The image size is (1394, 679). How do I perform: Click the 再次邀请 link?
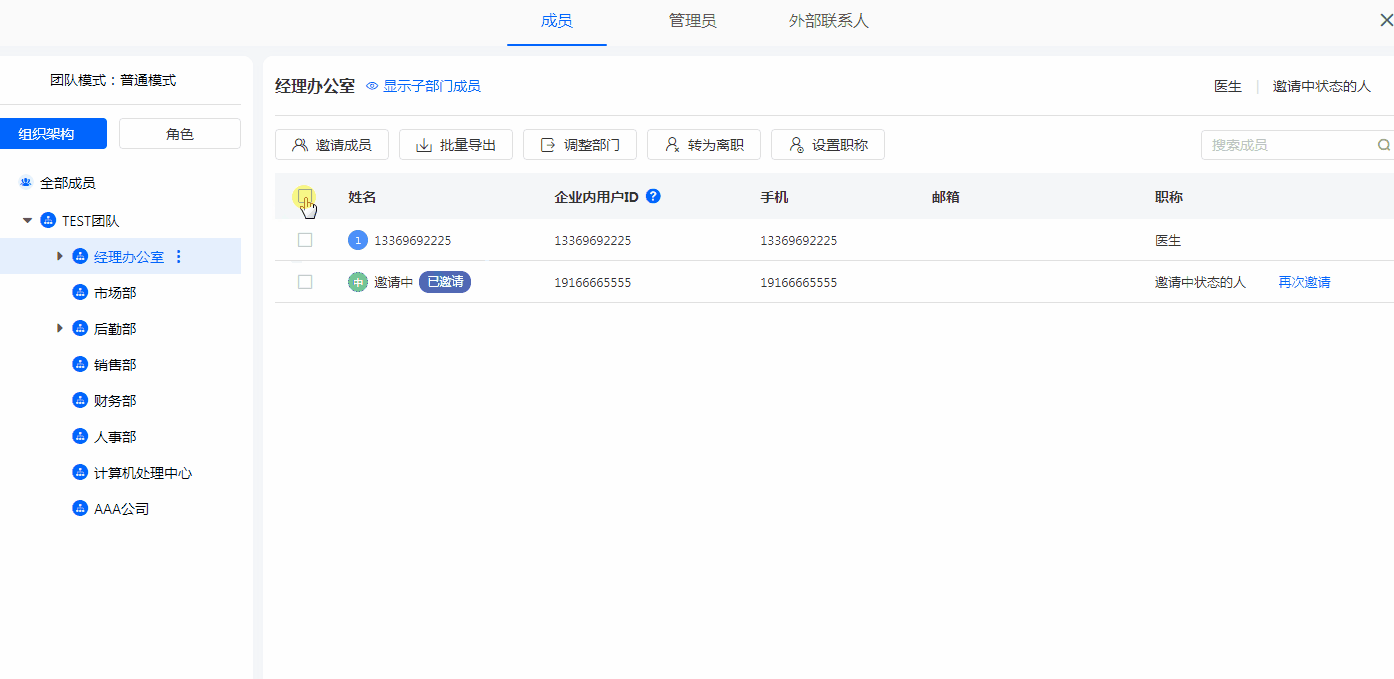click(x=1304, y=282)
